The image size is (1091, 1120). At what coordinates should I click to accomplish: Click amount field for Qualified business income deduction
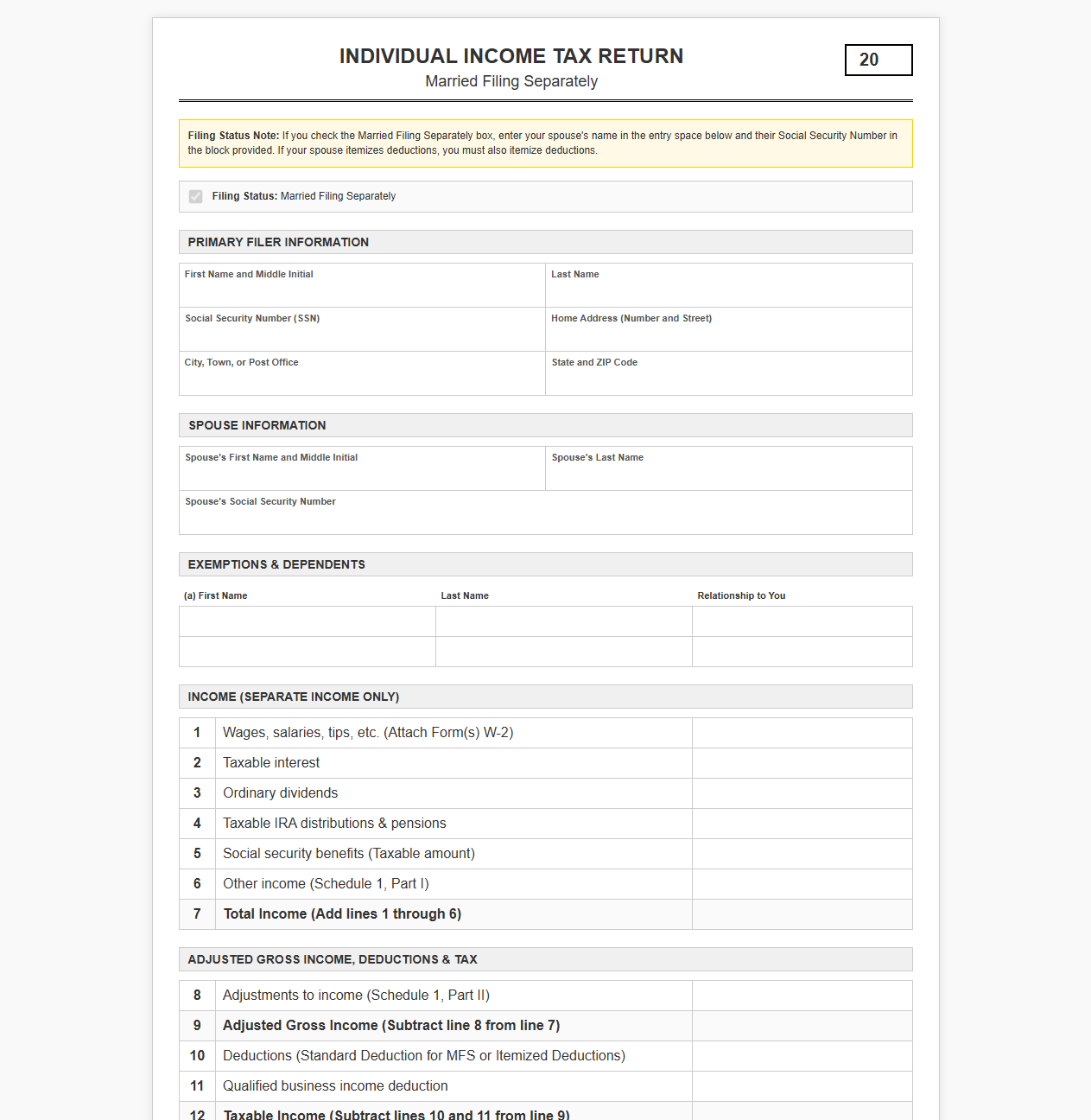[x=802, y=1086]
